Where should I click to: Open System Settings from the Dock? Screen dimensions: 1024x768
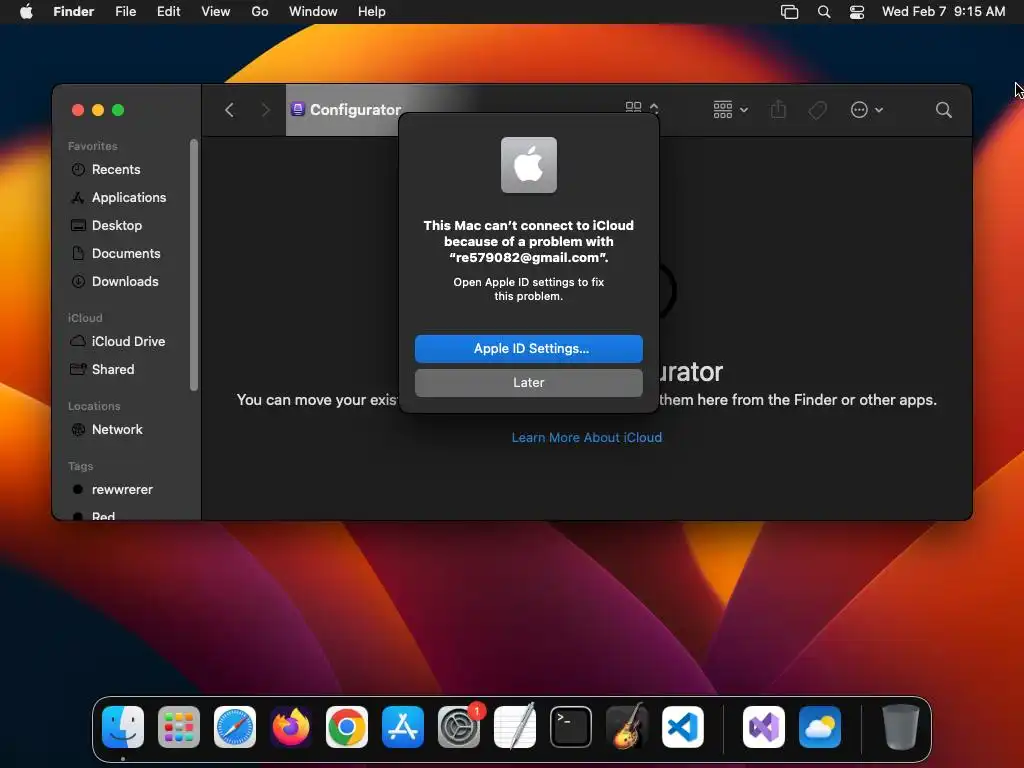(458, 727)
